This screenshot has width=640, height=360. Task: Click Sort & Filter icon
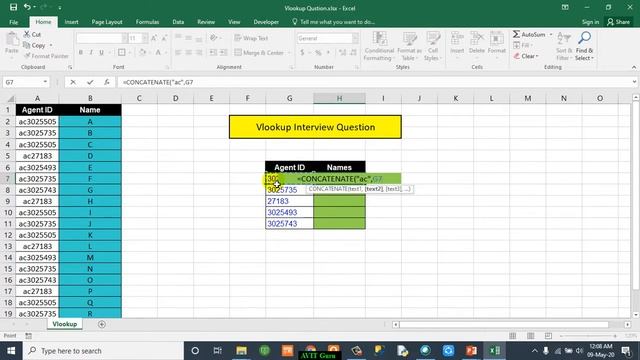tap(564, 39)
